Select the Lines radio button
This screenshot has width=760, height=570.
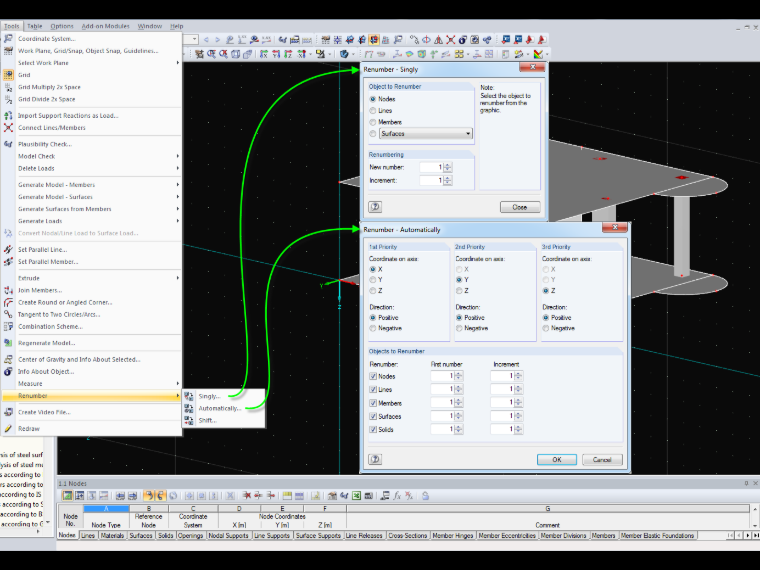click(373, 111)
